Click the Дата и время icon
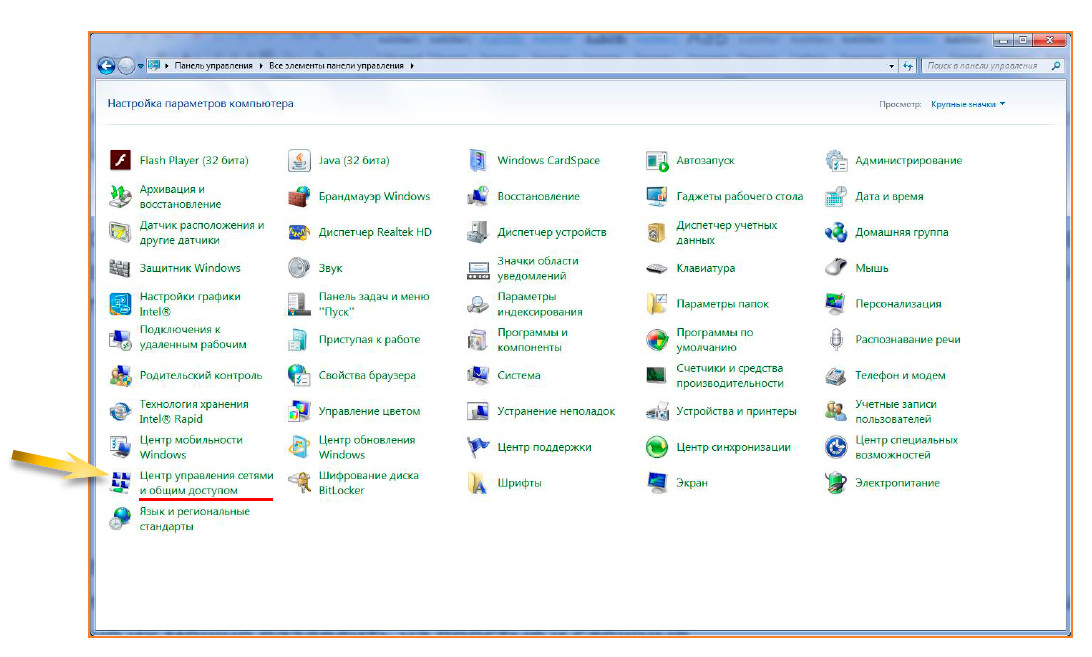The width and height of the screenshot is (1092, 657). coord(836,197)
